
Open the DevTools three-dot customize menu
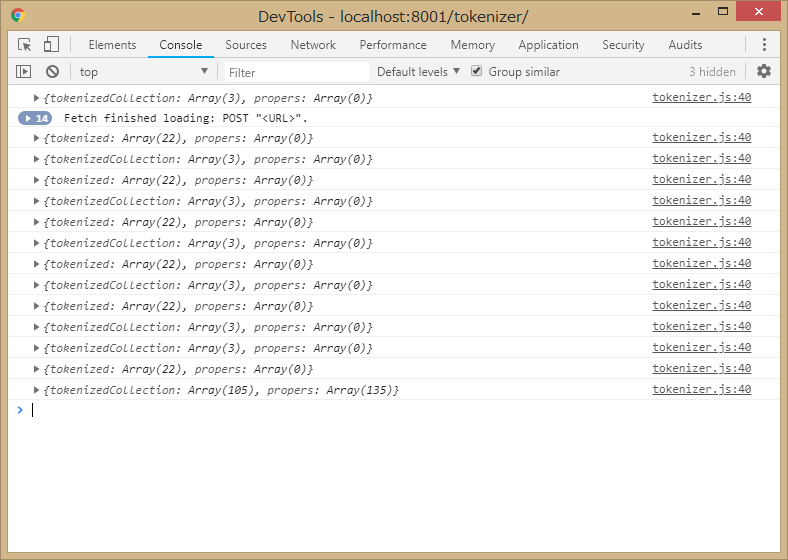click(x=764, y=45)
